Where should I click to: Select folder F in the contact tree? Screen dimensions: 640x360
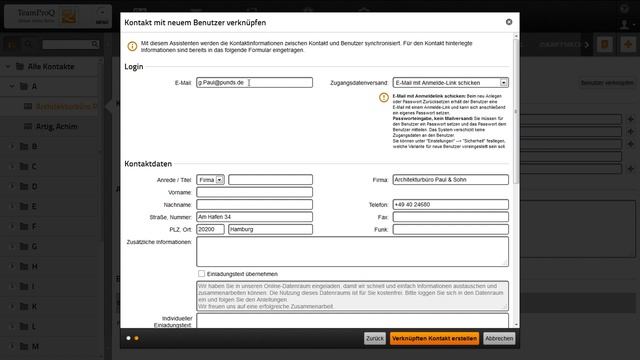tap(29, 226)
